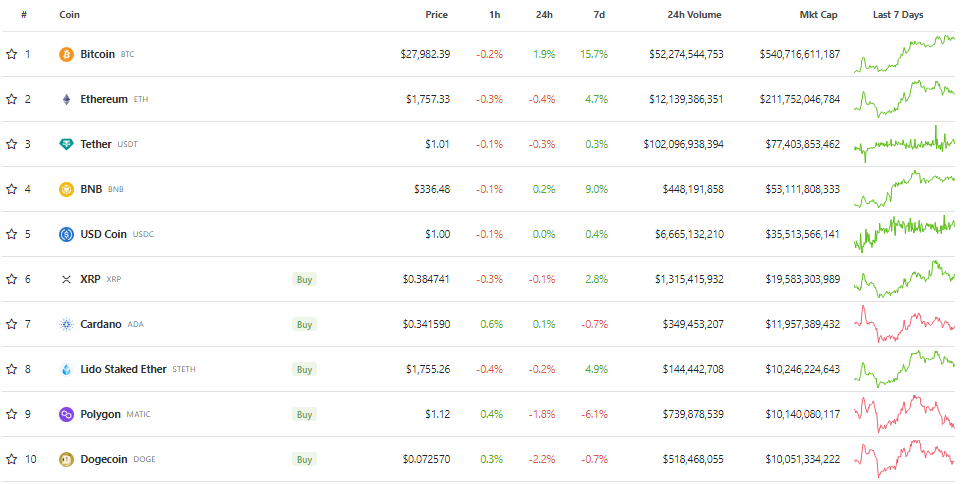
Task: Click the Dogecoin favorite star
Action: point(11,459)
